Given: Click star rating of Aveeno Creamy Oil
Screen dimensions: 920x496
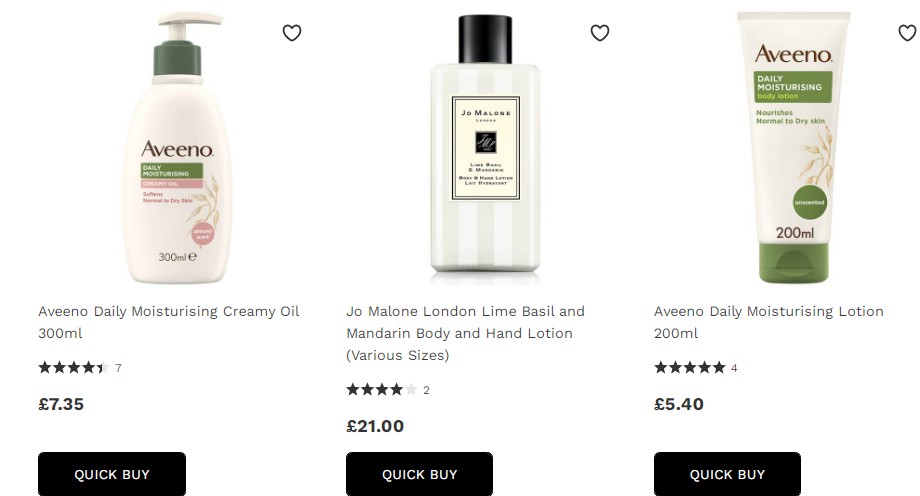Looking at the screenshot, I should click(72, 368).
